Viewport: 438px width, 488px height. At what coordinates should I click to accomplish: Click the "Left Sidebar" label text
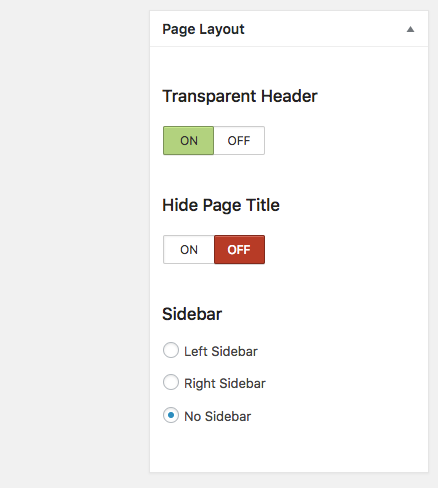[x=221, y=351]
